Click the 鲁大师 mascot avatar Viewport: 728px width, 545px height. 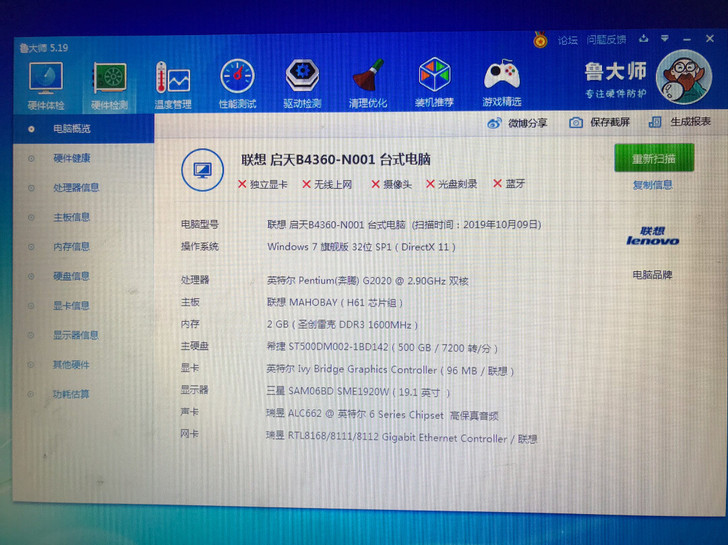(x=683, y=77)
